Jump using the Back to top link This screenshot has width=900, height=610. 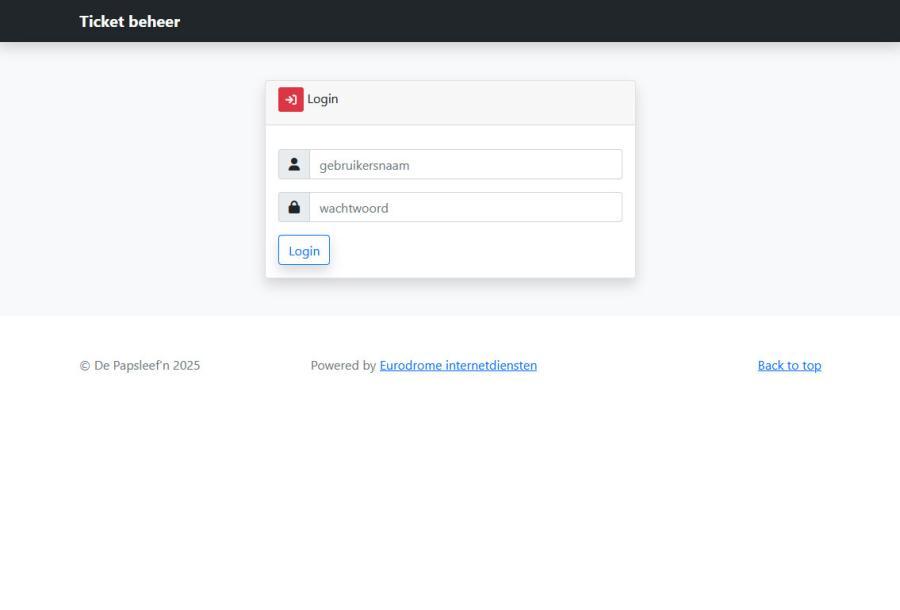[x=789, y=366]
